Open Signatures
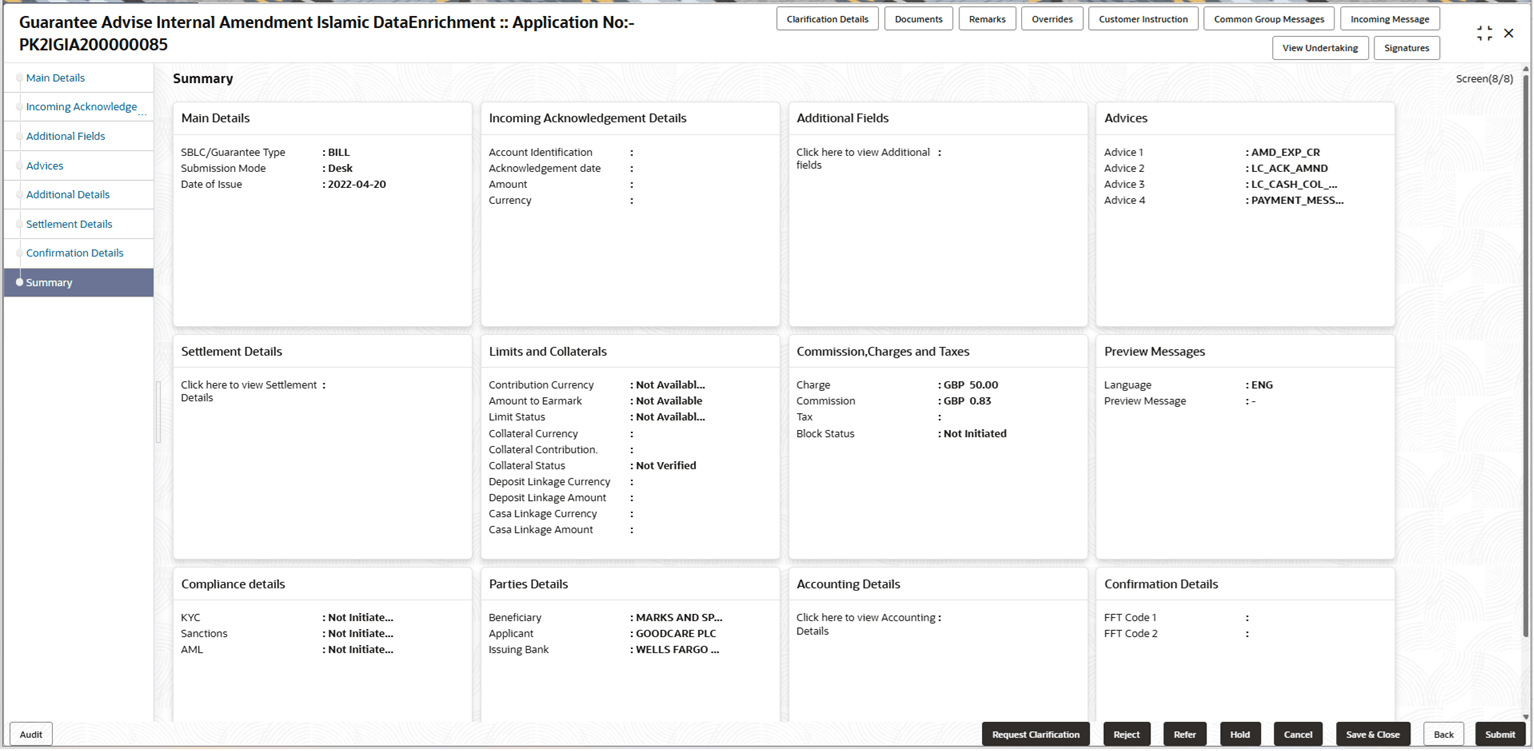 coord(1406,48)
